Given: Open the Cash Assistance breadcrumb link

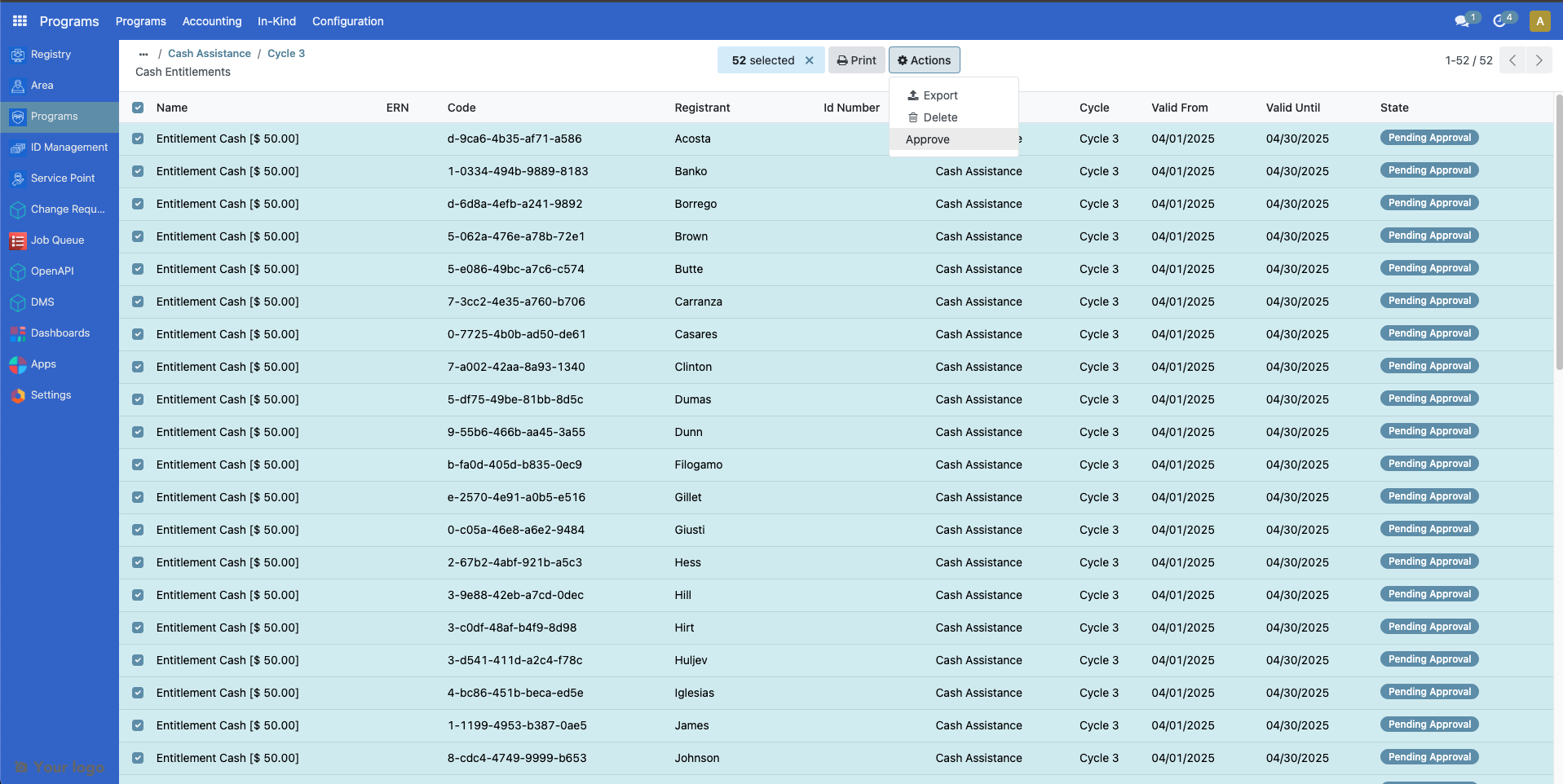Looking at the screenshot, I should click(x=209, y=53).
